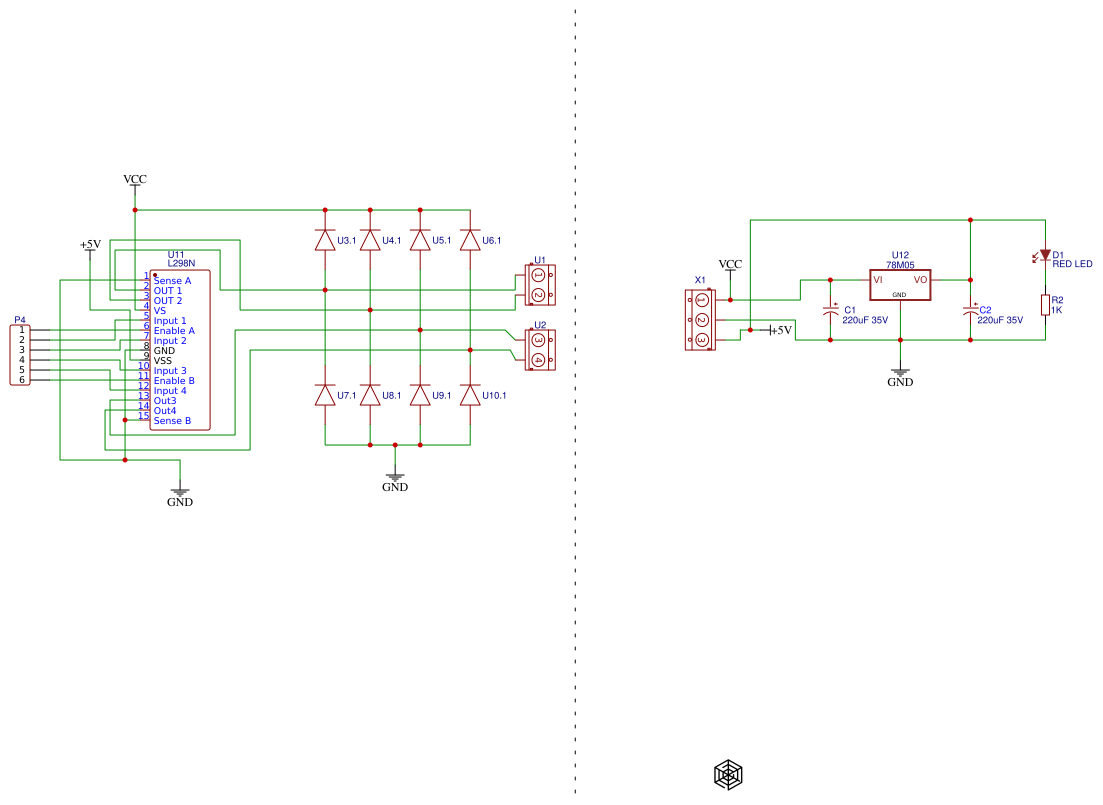Click the GND symbol under the 78M05
The image size is (1103, 805).
[900, 374]
